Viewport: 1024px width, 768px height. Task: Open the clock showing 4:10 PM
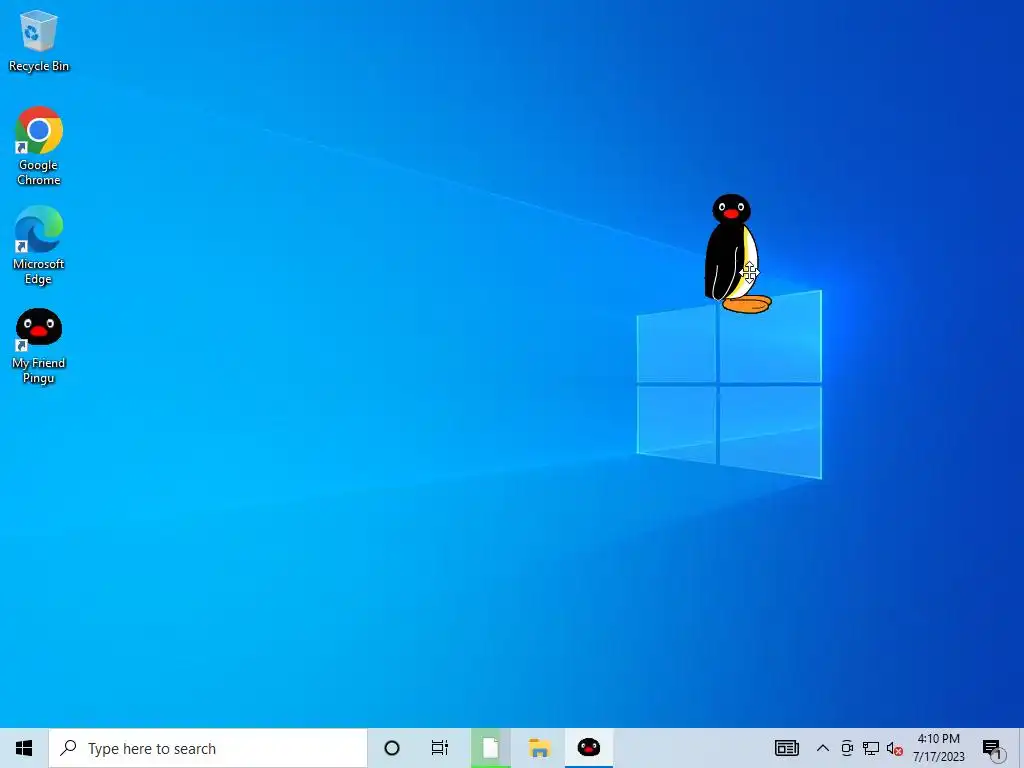pyautogui.click(x=938, y=748)
